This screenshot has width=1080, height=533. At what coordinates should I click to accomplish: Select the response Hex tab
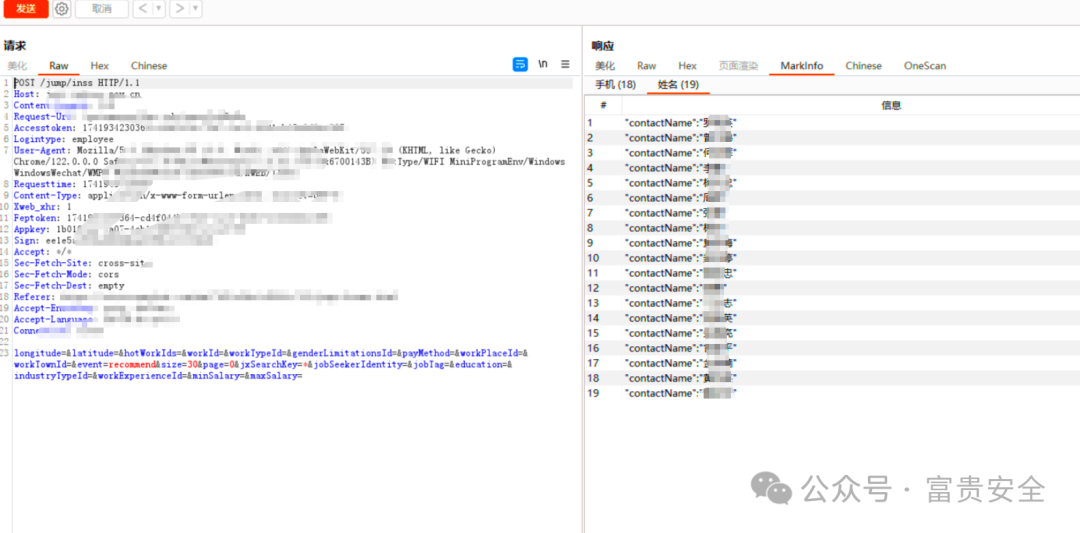tap(687, 66)
